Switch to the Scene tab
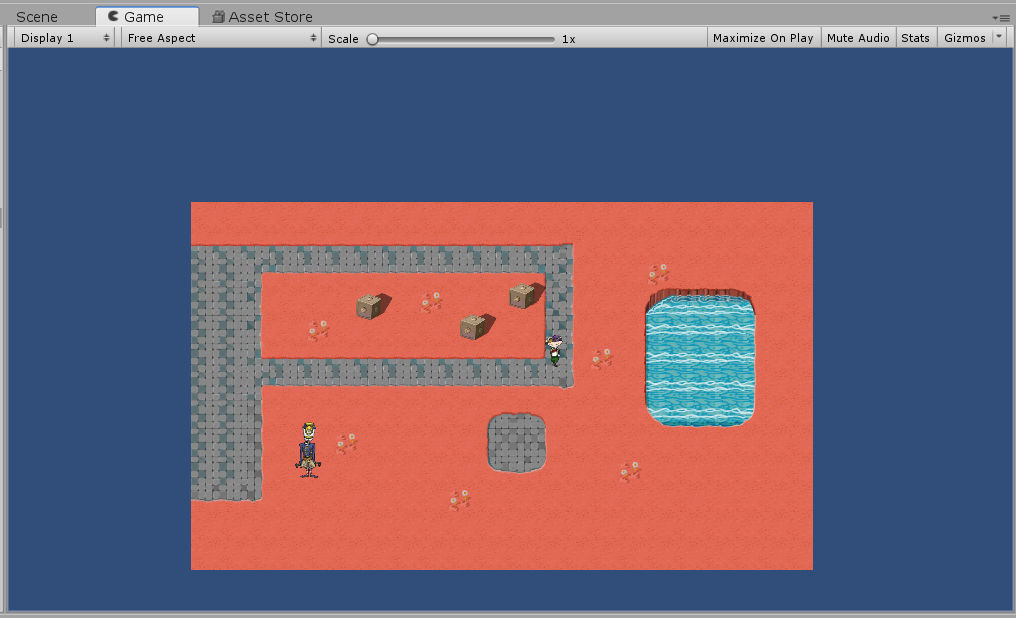Screen dimensions: 1016x618 click(x=37, y=17)
